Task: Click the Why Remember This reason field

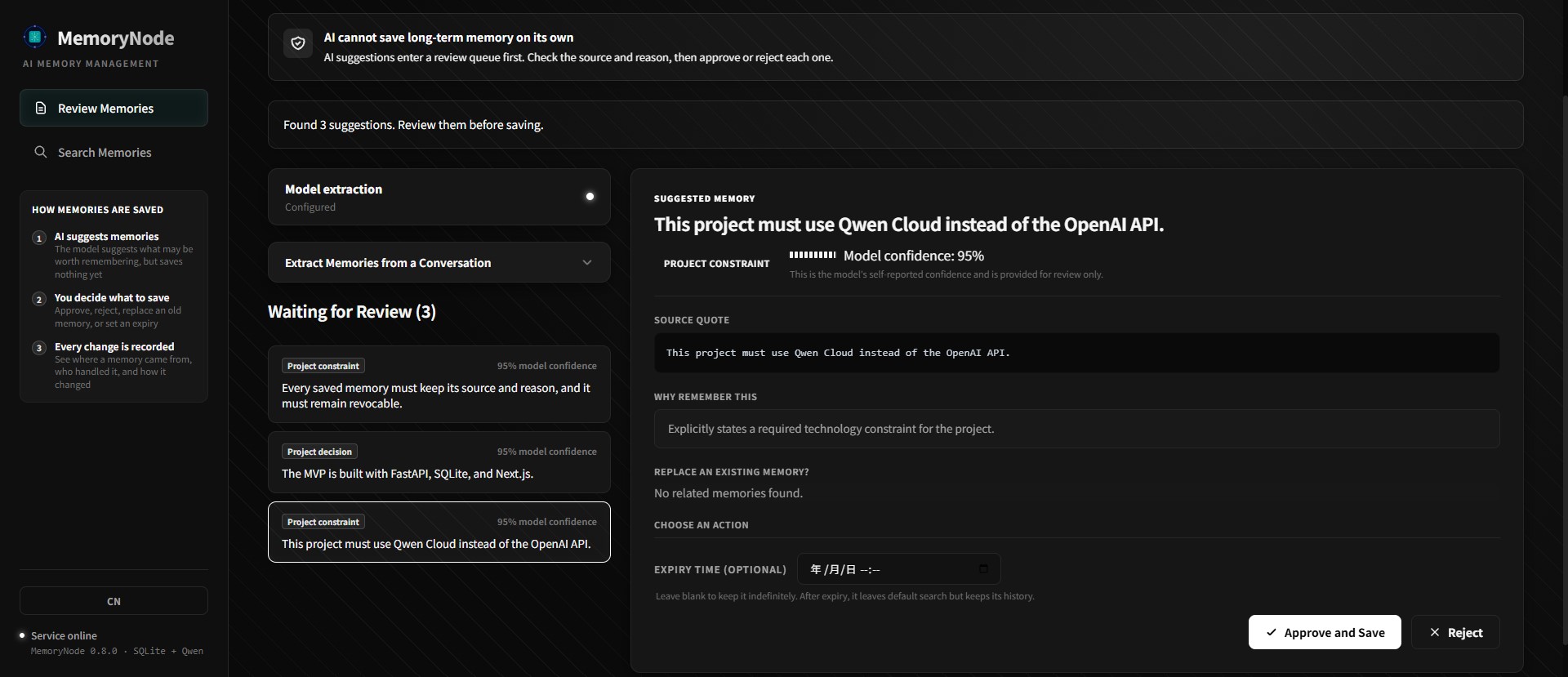Action: (x=1076, y=429)
